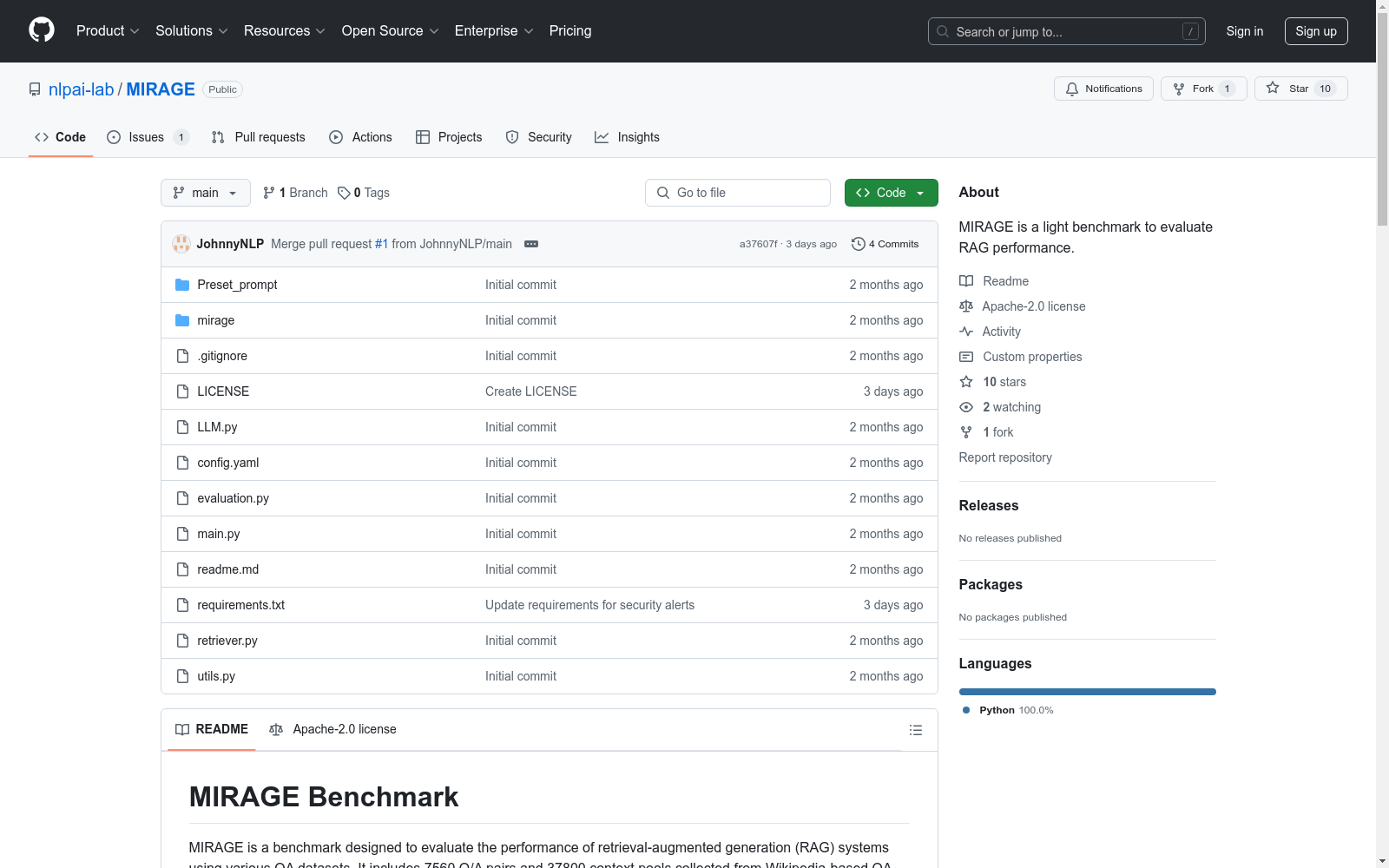Click the Preset_prompt folder icon

(182, 285)
